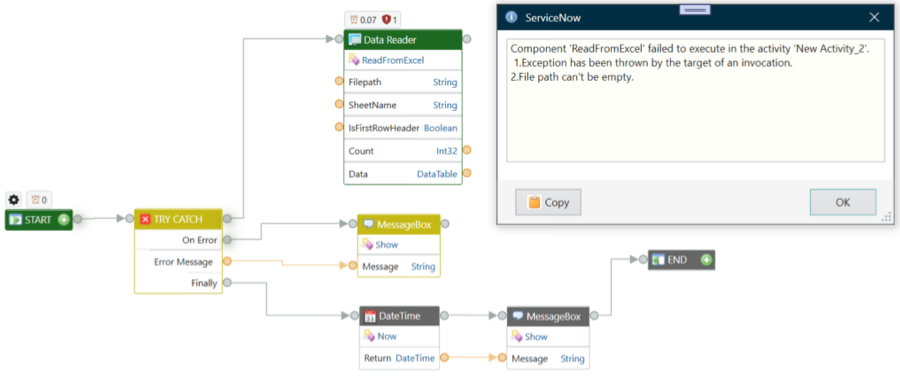Click the plus icon on END node
Viewport: 900px width, 377px height.
point(707,260)
